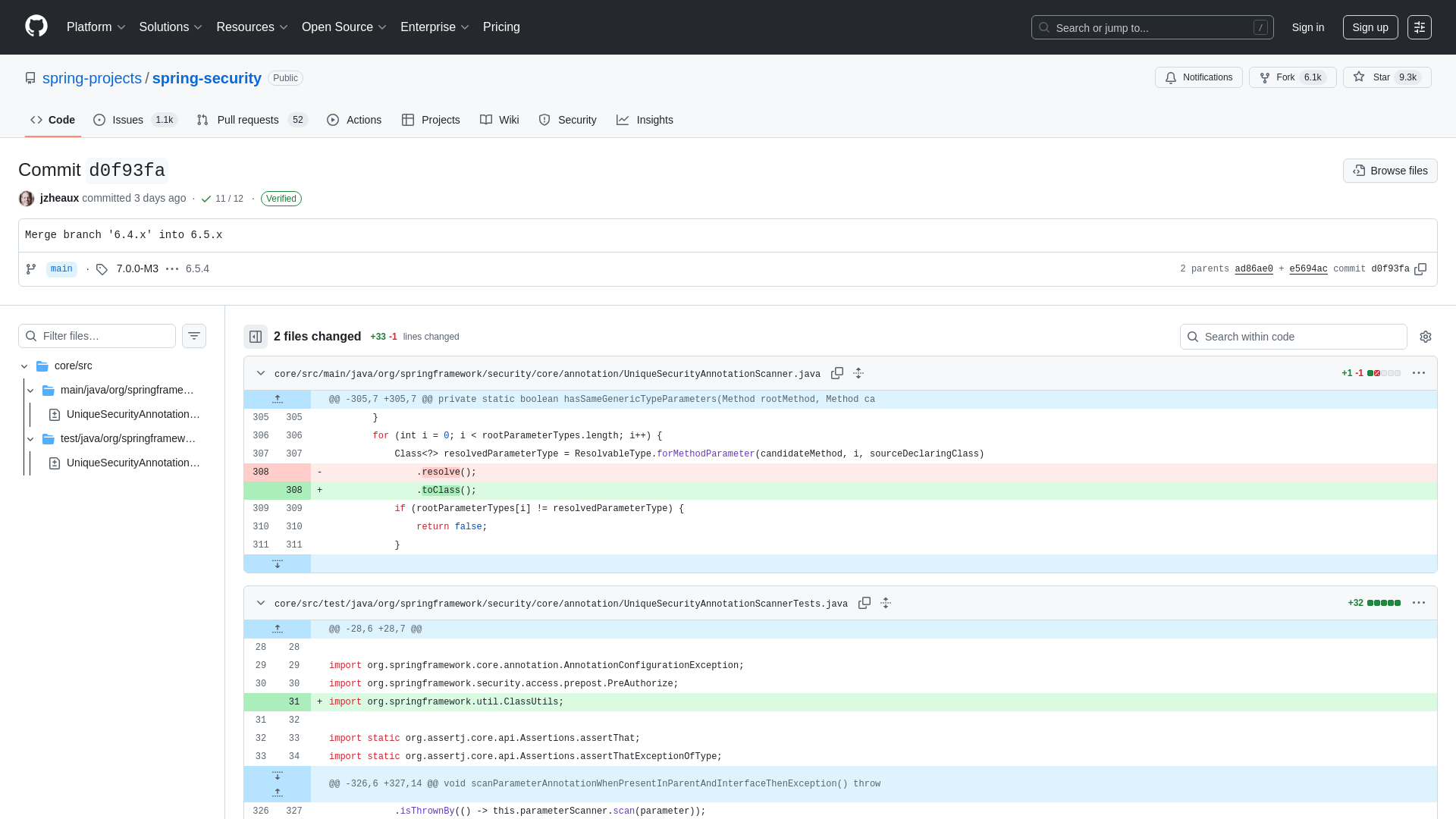Copy full commit SHA d0f93fa
The width and height of the screenshot is (1456, 819).
click(1420, 269)
